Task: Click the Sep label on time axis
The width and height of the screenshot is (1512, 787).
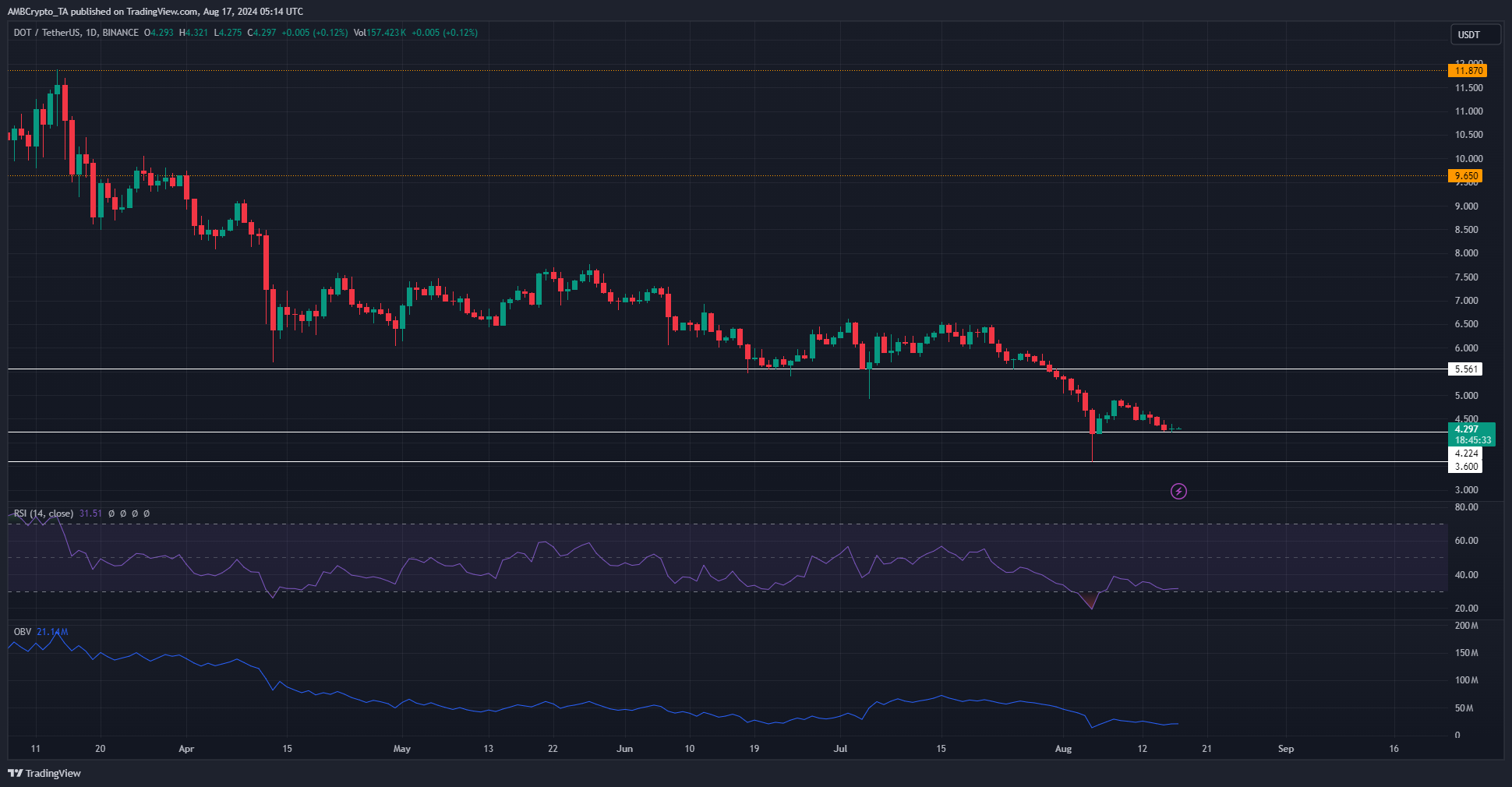Action: point(1286,749)
